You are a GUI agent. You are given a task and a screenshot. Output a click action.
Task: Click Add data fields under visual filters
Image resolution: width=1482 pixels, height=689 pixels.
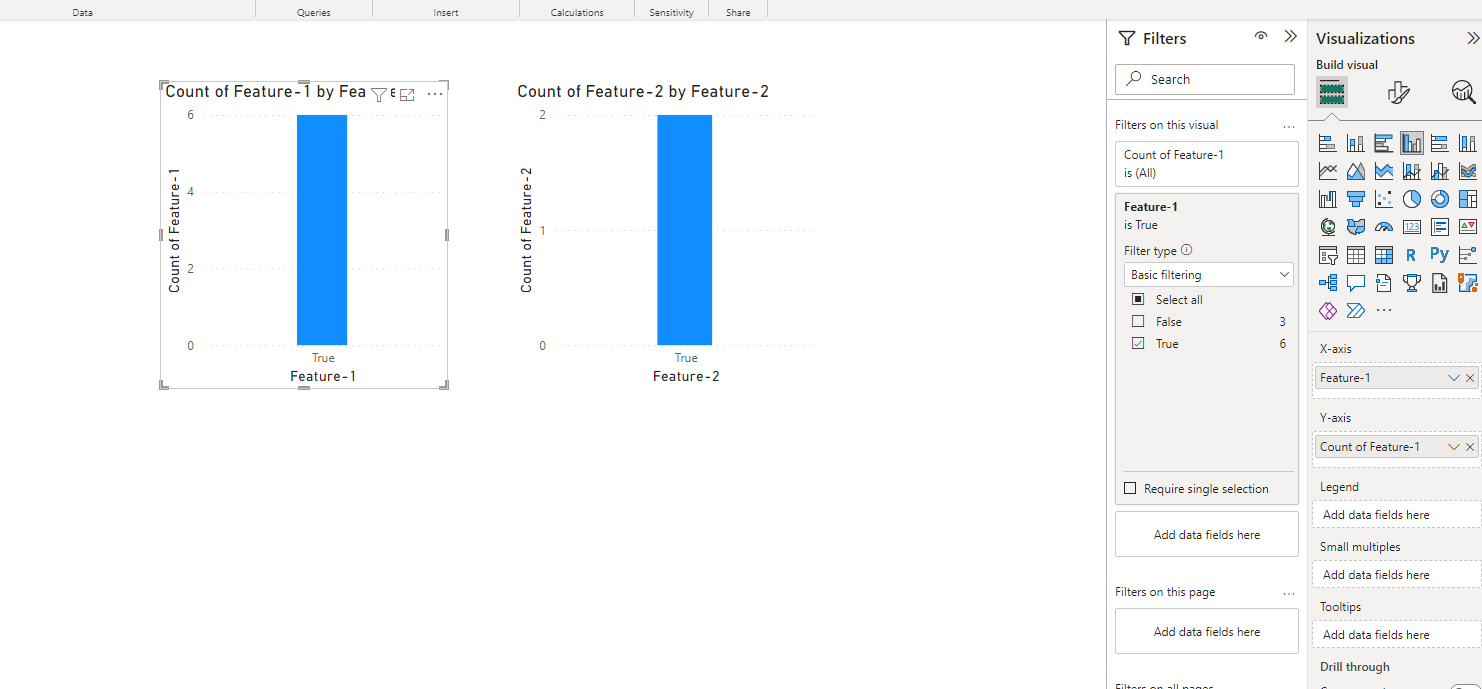click(x=1207, y=534)
